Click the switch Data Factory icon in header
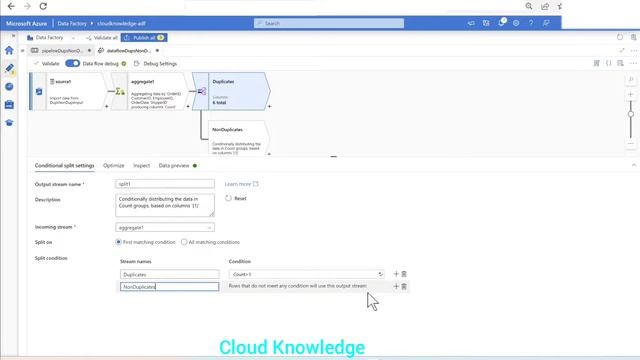The width and height of the screenshot is (640, 360). 486,23
